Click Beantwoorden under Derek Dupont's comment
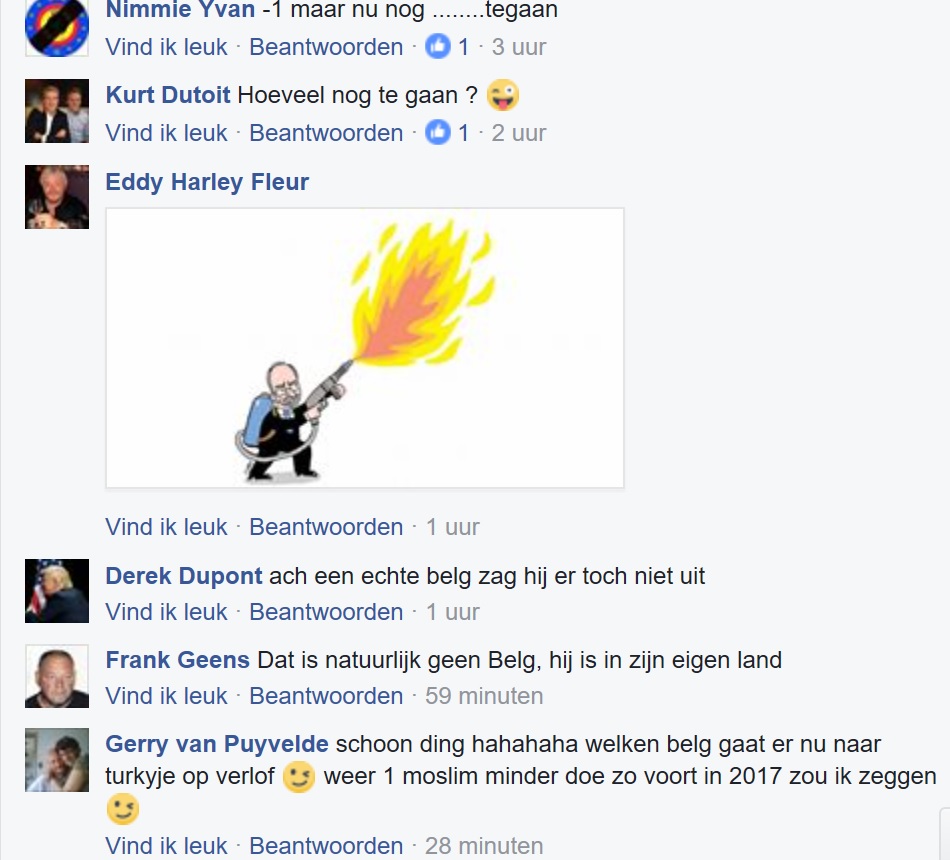 click(x=326, y=612)
